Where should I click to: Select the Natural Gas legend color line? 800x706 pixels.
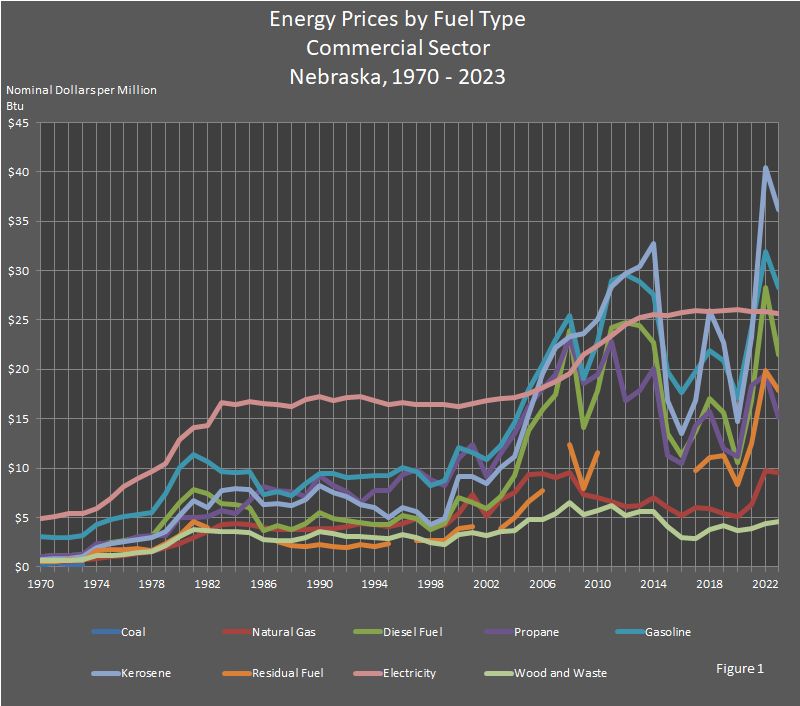(x=236, y=632)
